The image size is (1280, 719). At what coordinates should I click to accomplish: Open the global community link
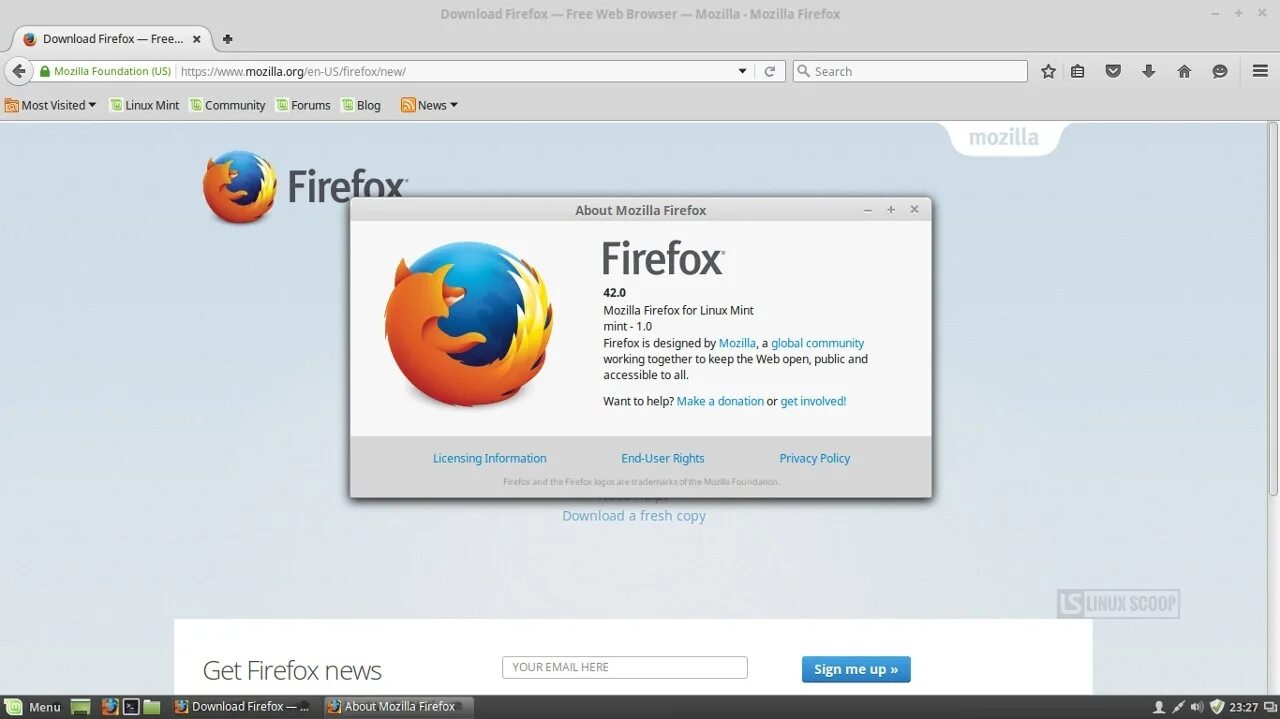coord(817,343)
